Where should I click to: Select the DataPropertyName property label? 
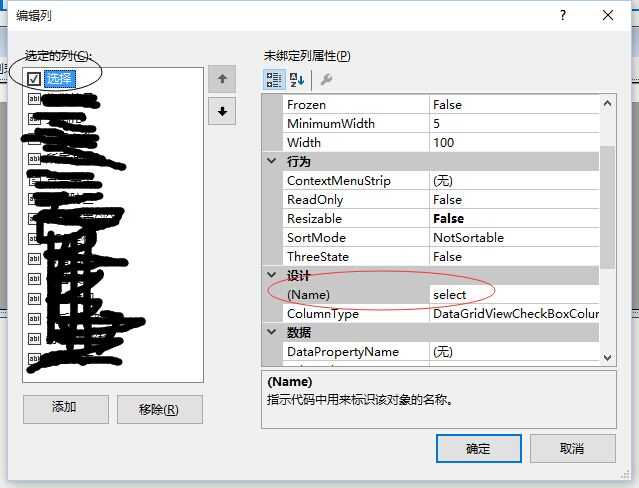click(343, 351)
